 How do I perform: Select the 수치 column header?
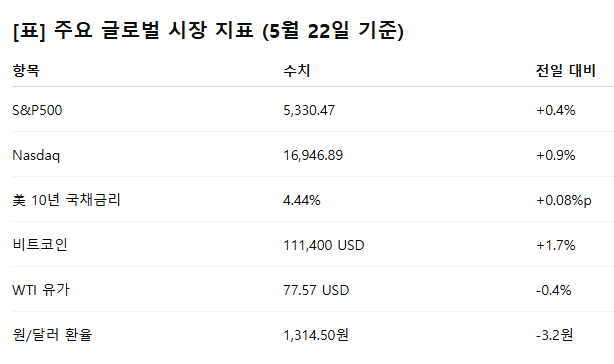pos(297,71)
